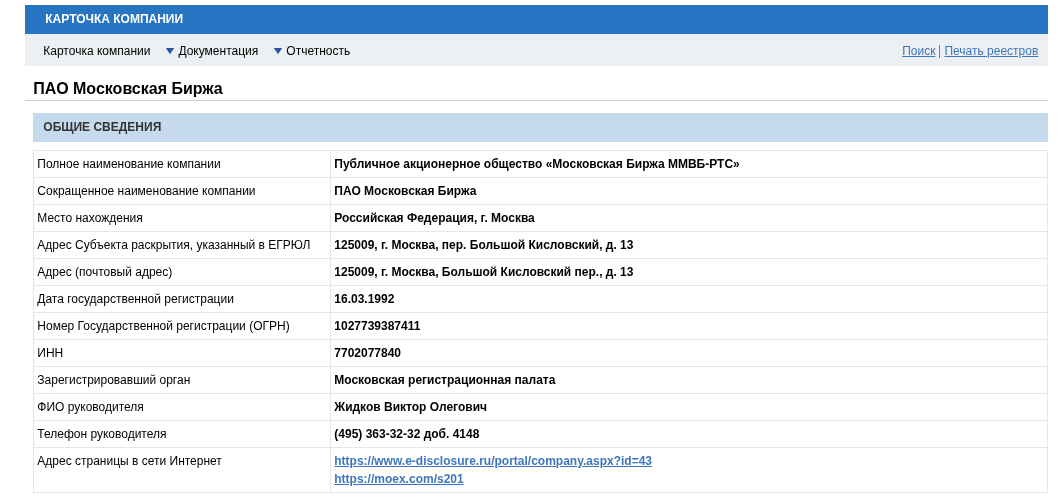The width and height of the screenshot is (1064, 498).
Task: Click the name Жидков Виктор Олегович
Action: click(410, 407)
